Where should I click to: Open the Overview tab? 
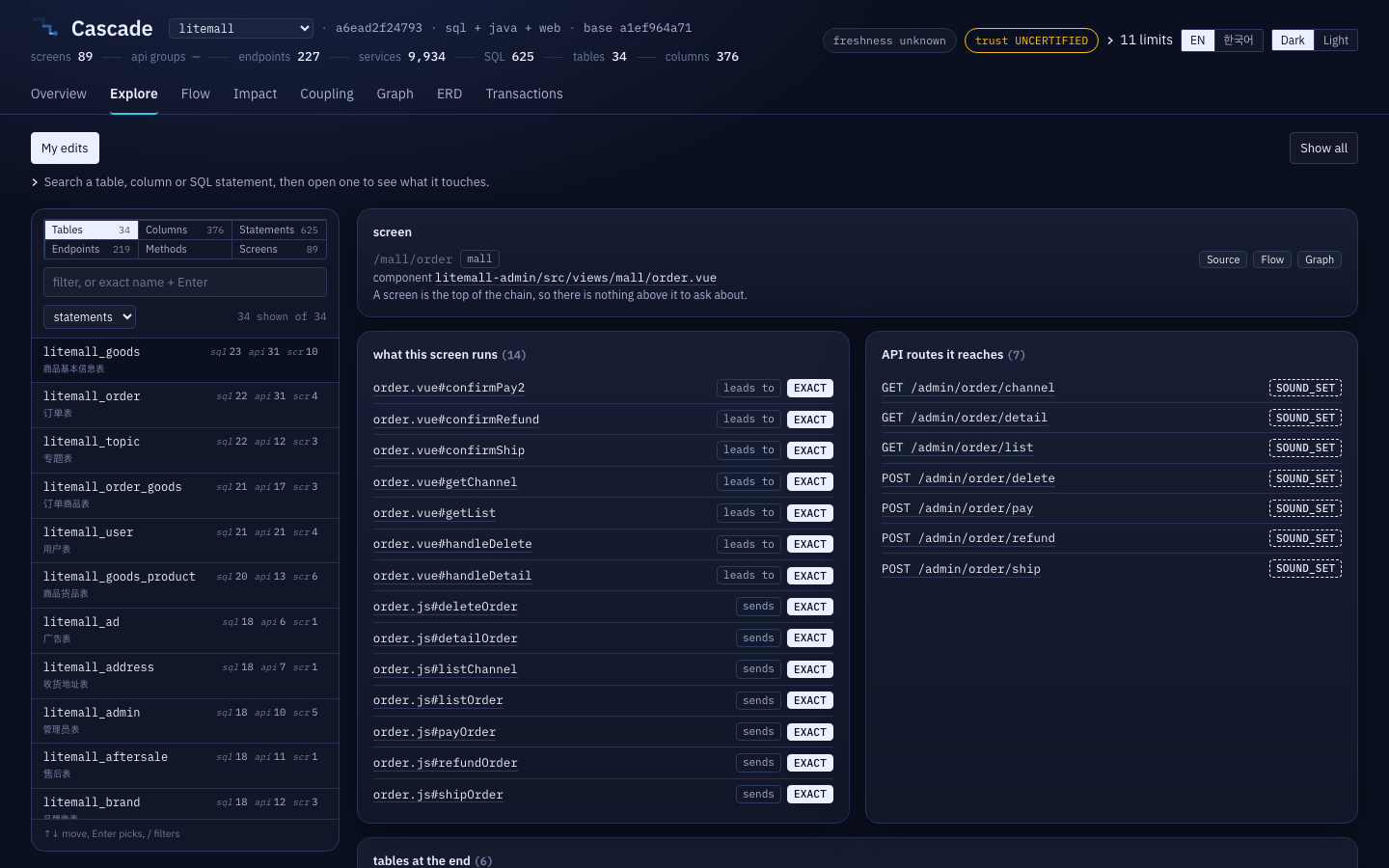[59, 94]
